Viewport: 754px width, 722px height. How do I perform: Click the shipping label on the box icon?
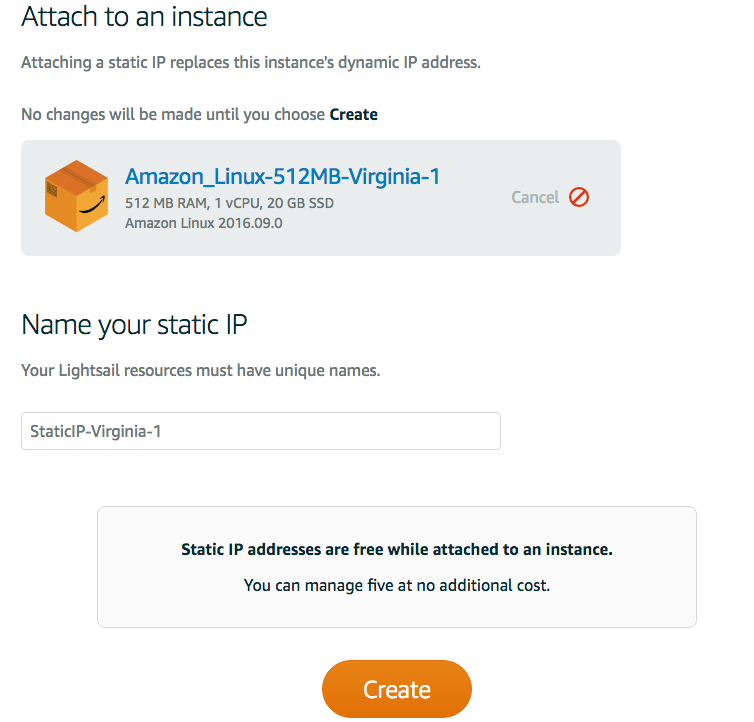(52, 190)
